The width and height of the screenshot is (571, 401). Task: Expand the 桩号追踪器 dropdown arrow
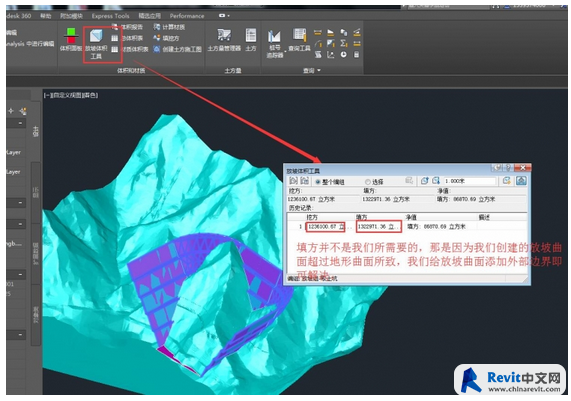pyautogui.click(x=285, y=52)
